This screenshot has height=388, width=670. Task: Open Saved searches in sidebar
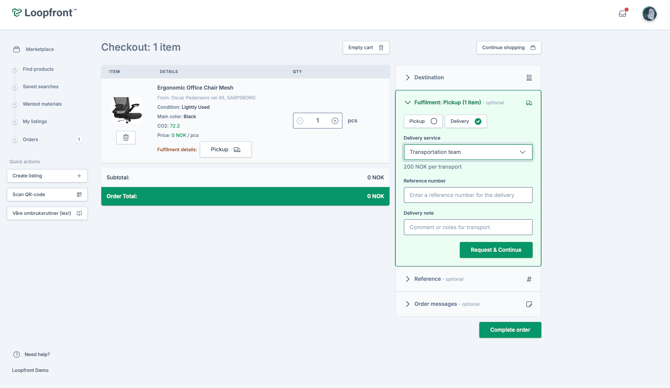pos(40,87)
